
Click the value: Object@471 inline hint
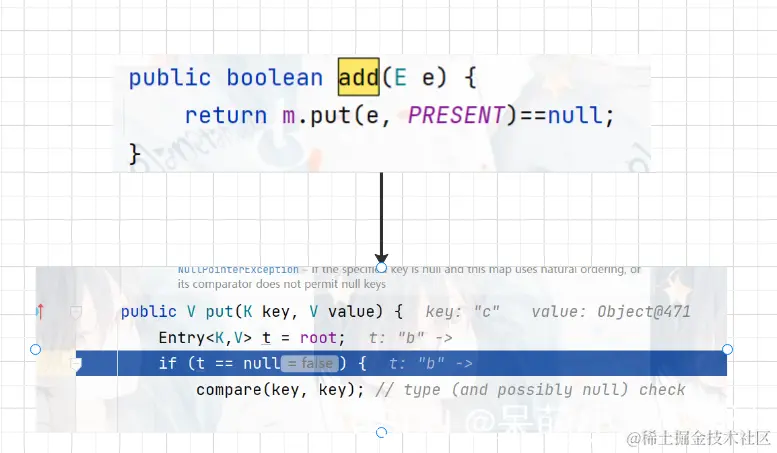[x=610, y=312]
